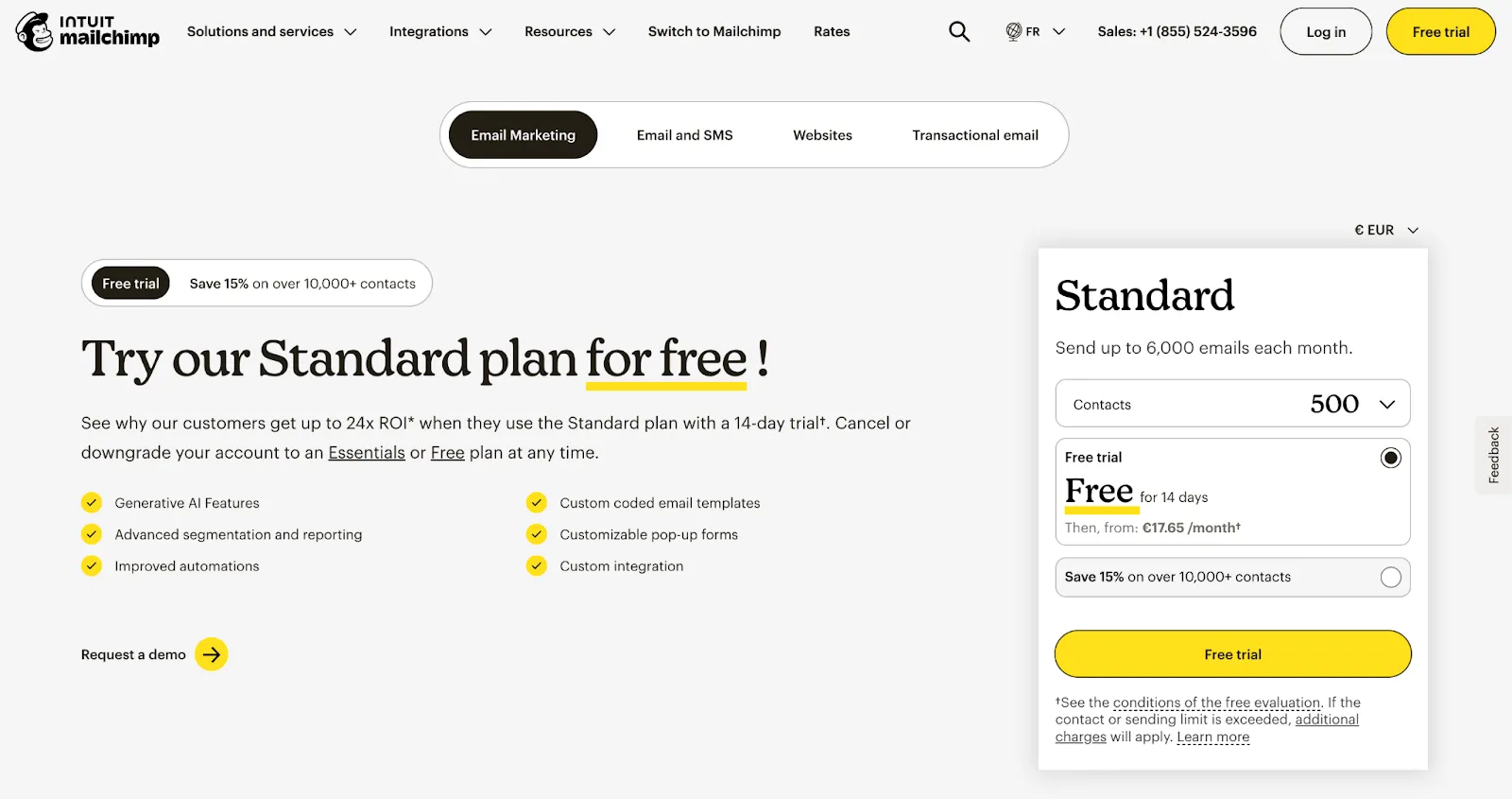Click the checkmark next to Custom integration
Viewport: 1512px width, 799px height.
click(536, 565)
